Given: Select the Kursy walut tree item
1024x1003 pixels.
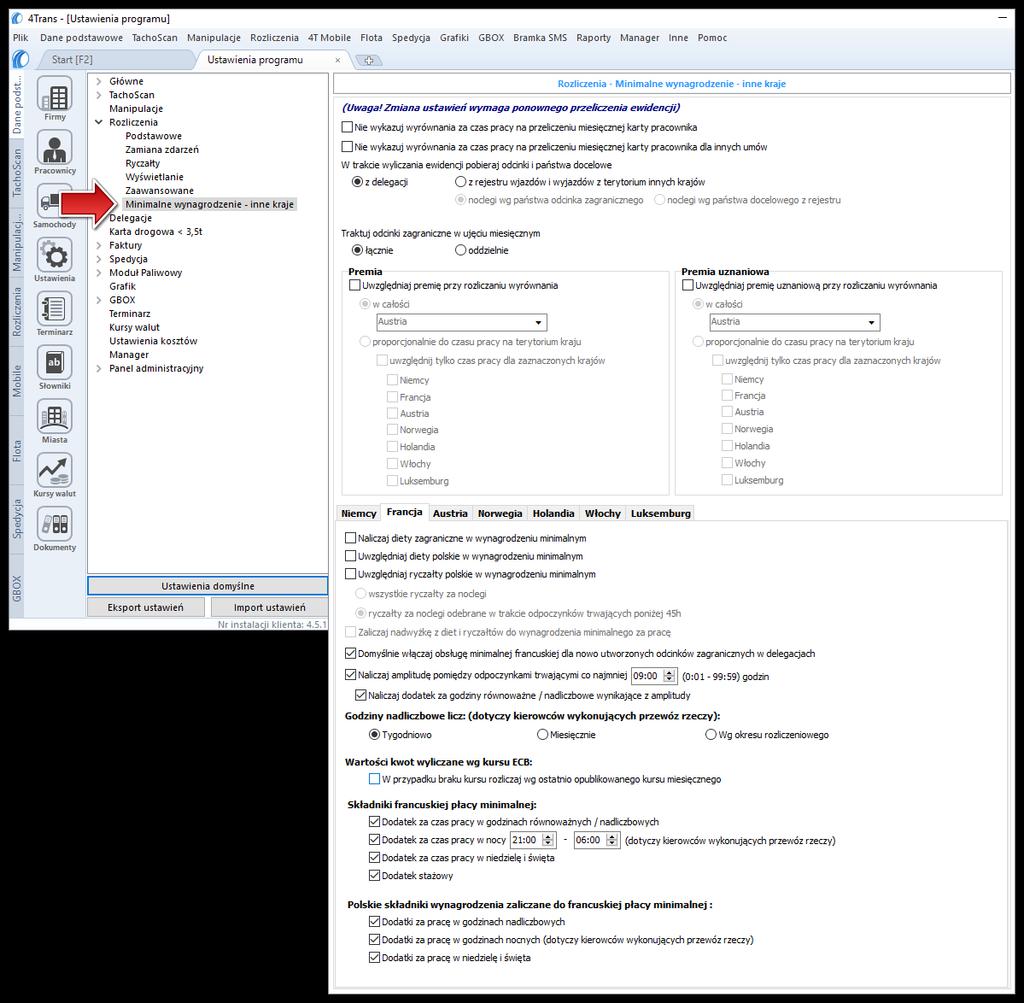Looking at the screenshot, I should pos(134,327).
